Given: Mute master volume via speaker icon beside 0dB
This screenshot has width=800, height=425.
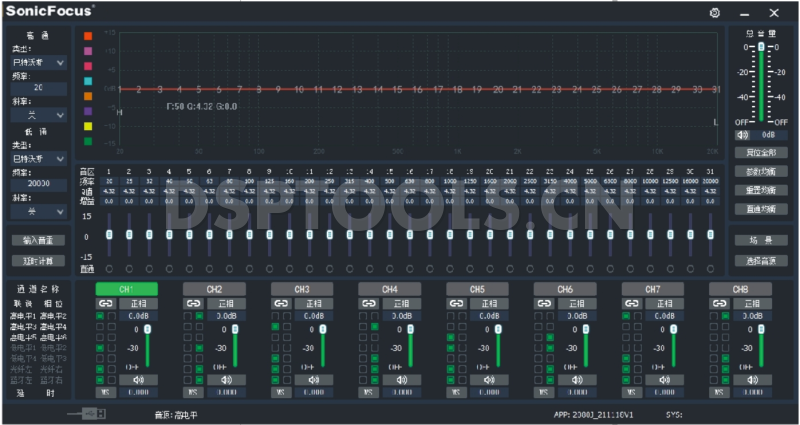Looking at the screenshot, I should pos(742,135).
